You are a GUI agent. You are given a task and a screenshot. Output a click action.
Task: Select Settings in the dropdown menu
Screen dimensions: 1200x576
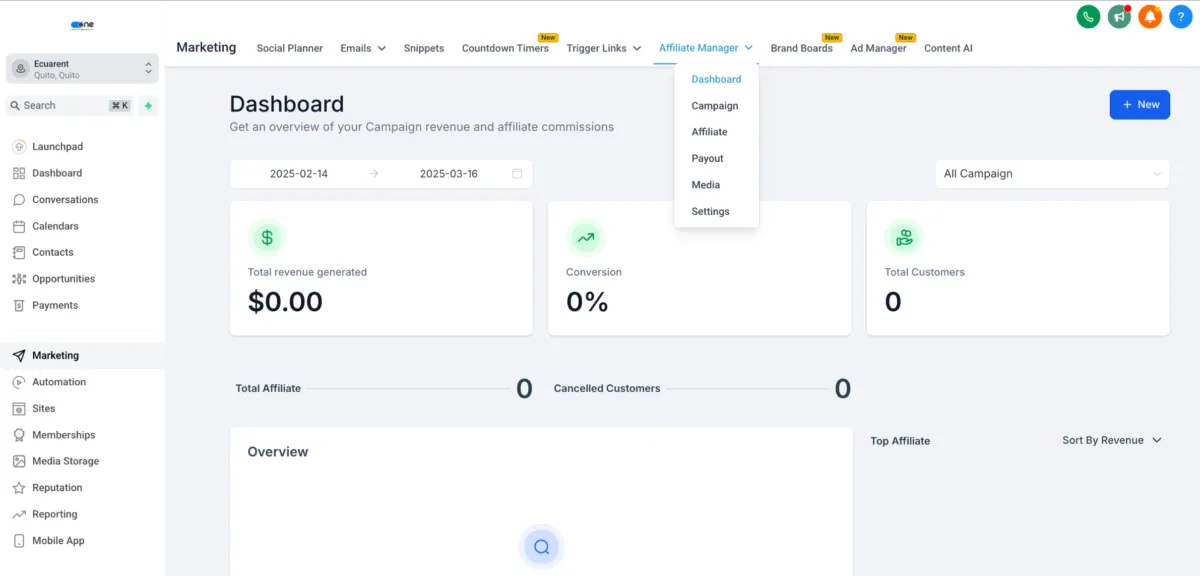click(710, 211)
